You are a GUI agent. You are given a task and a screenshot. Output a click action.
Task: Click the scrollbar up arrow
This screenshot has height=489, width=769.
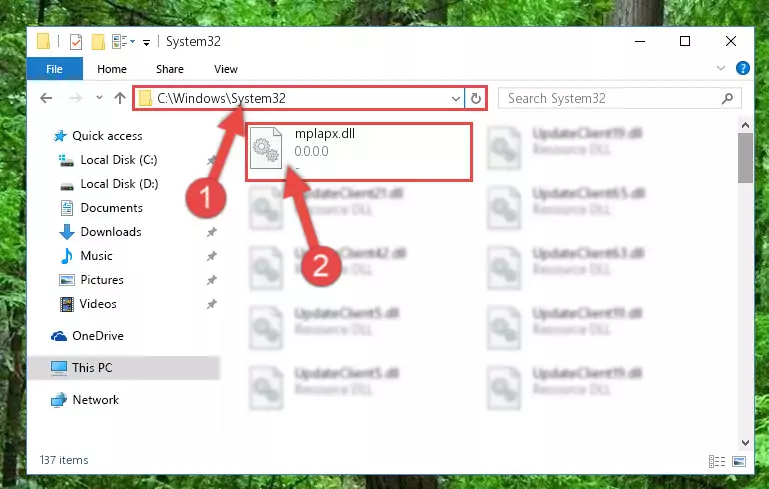[x=745, y=125]
